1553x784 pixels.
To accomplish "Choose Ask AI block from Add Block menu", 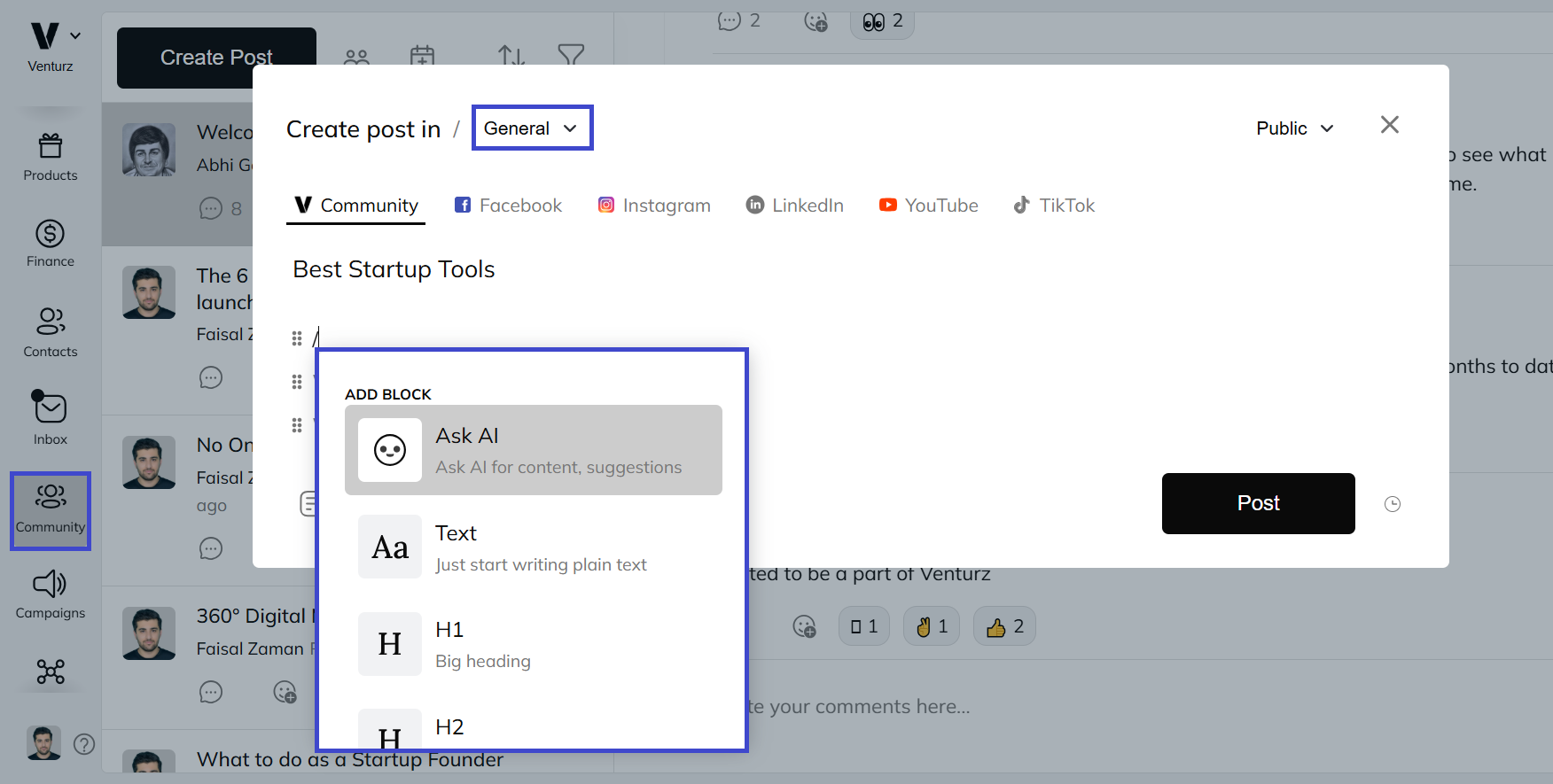I will click(x=534, y=450).
